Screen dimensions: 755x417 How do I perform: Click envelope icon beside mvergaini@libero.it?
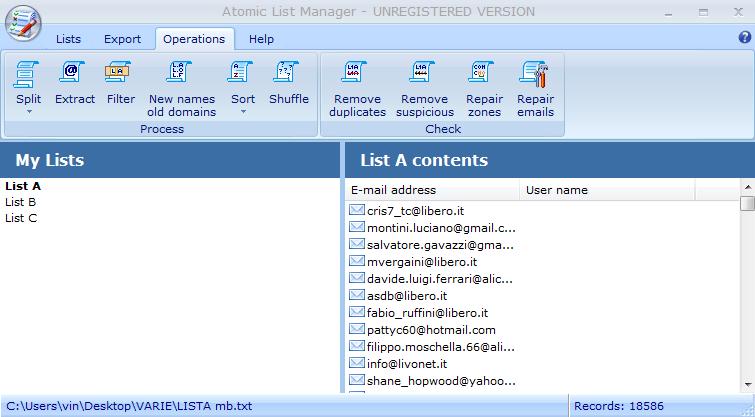point(357,261)
